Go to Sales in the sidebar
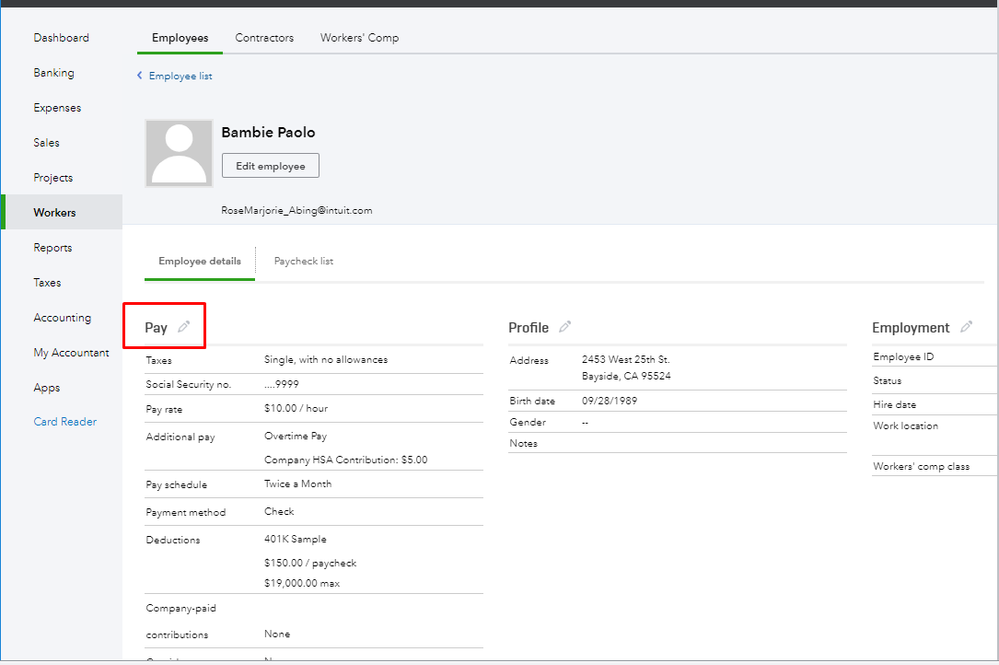Viewport: 999px width, 665px height. tap(47, 143)
